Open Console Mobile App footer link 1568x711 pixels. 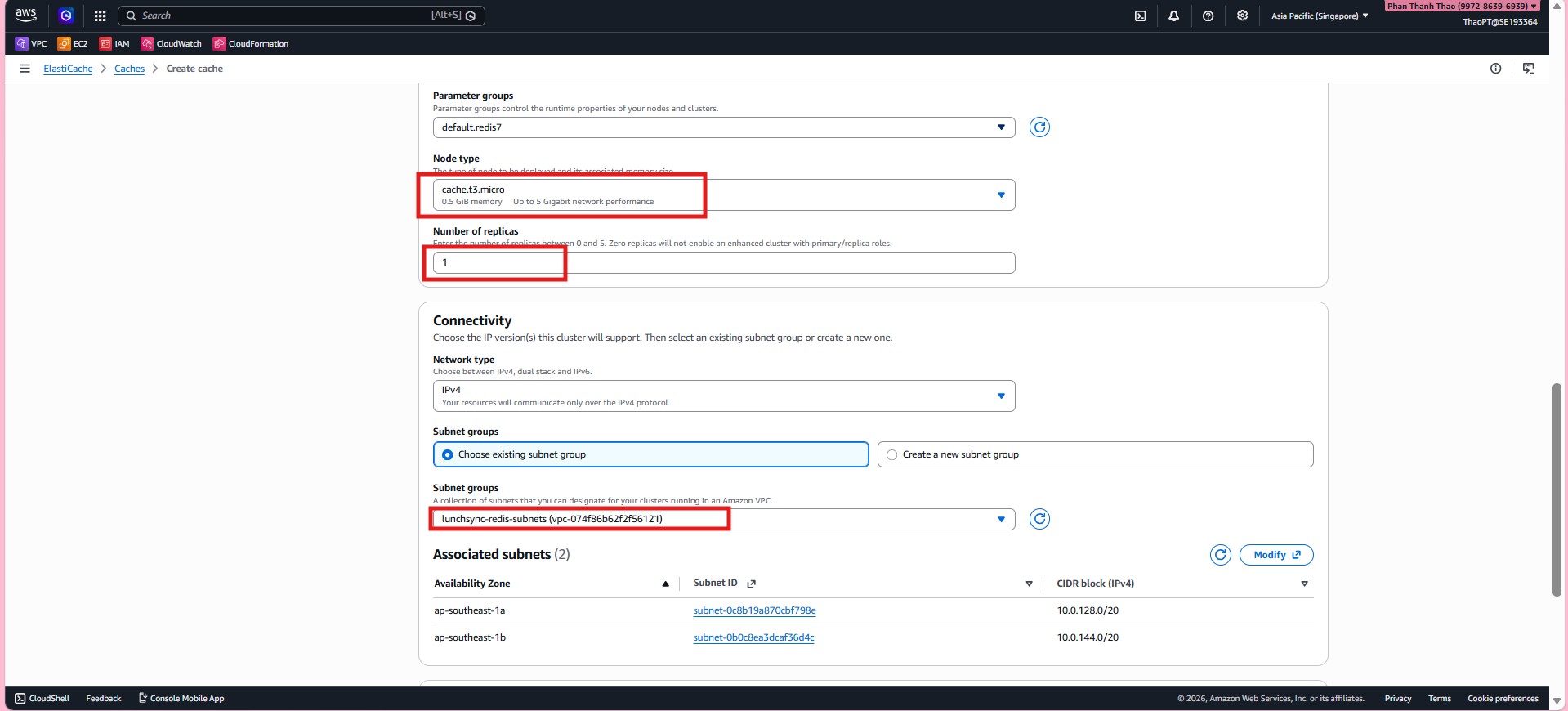181,699
